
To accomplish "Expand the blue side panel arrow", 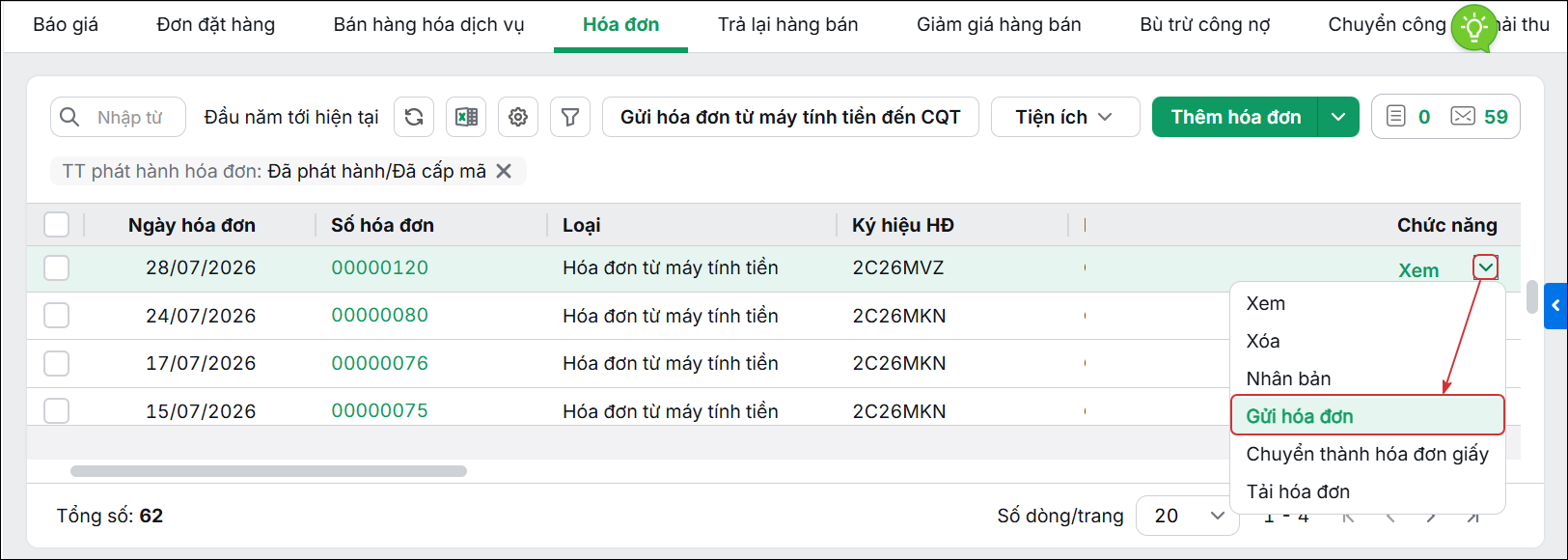I will pos(1555,306).
